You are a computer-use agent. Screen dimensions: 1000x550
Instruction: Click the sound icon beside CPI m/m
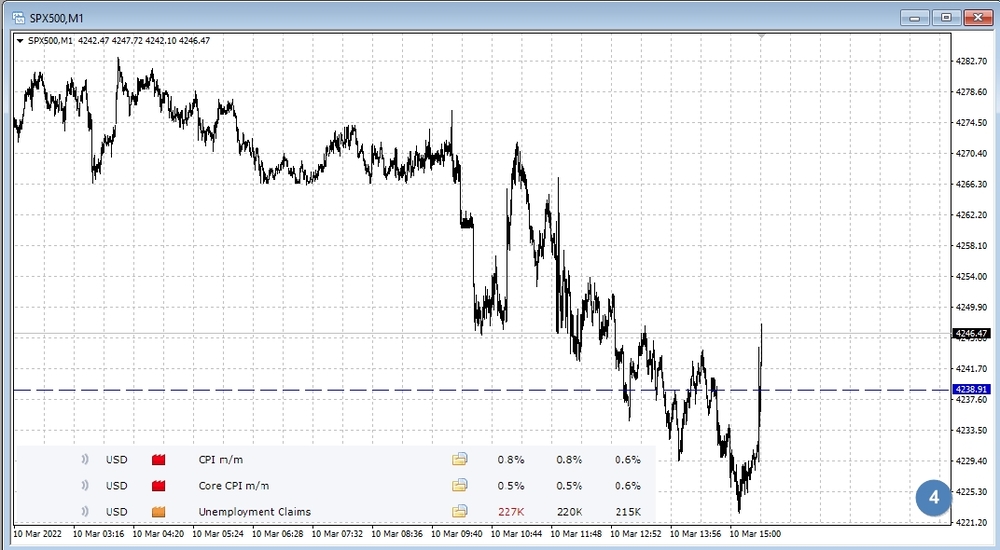pos(86,460)
